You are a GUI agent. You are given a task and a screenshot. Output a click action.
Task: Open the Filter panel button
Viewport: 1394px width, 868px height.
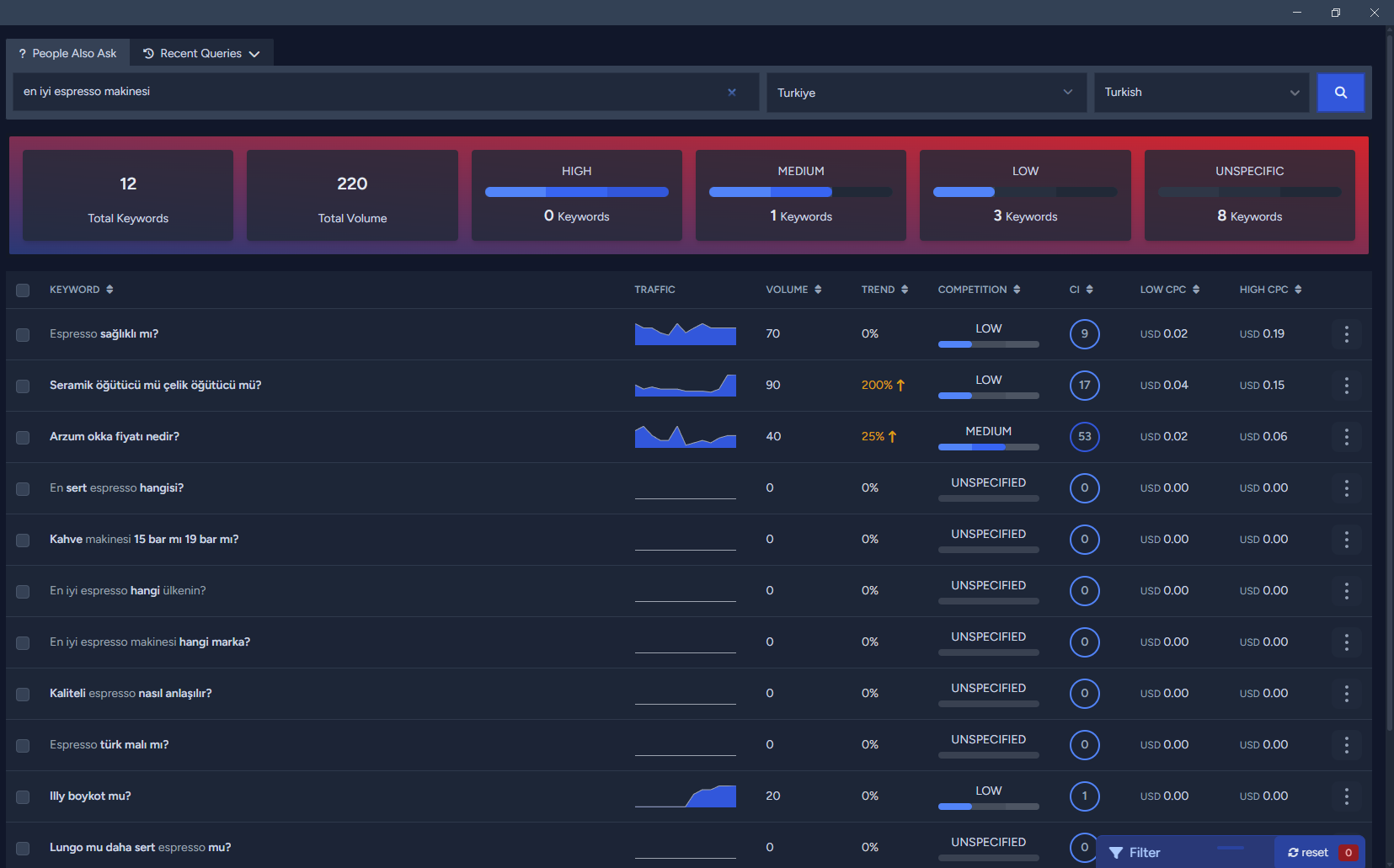[1135, 853]
